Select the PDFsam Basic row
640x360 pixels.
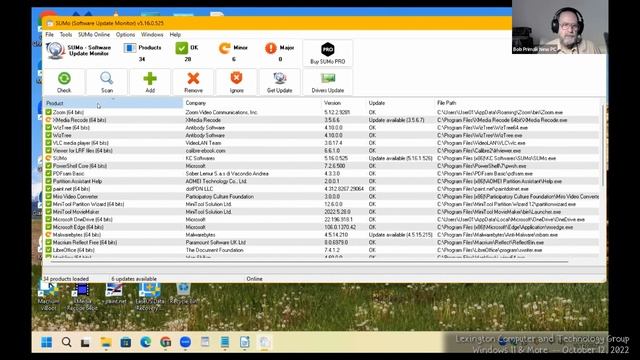322,173
